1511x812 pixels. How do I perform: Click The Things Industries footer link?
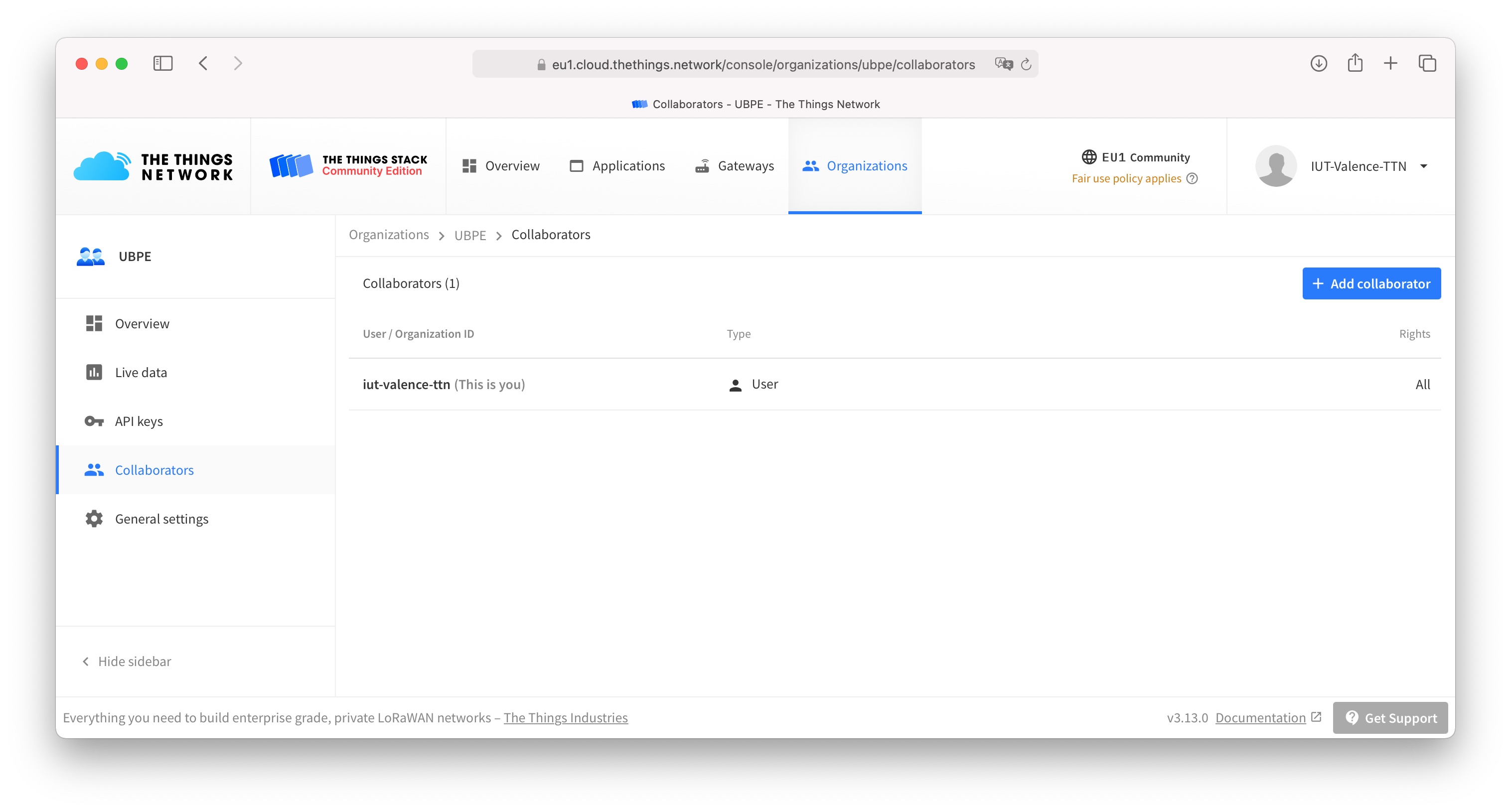(x=566, y=717)
